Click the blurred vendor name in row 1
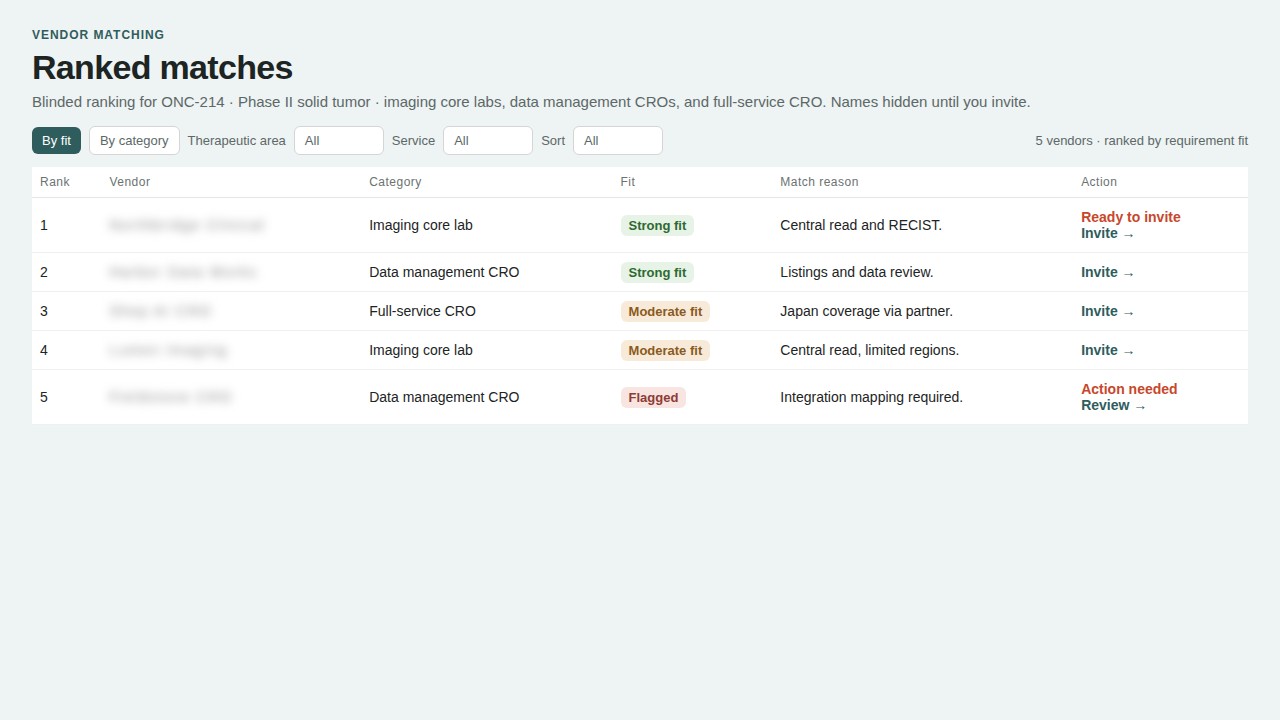1280x720 pixels. tap(187, 225)
